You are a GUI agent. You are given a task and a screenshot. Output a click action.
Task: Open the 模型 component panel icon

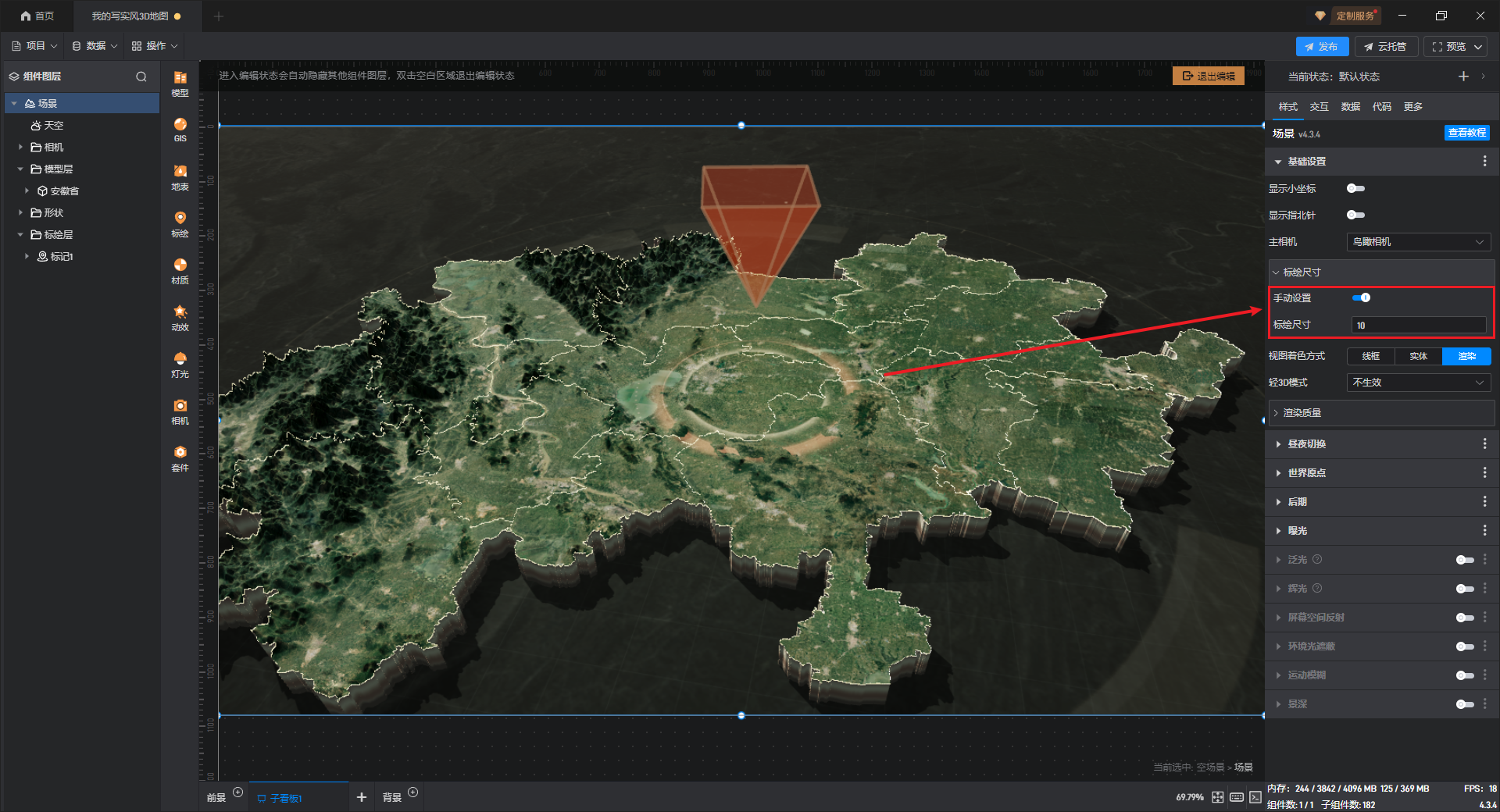[180, 82]
